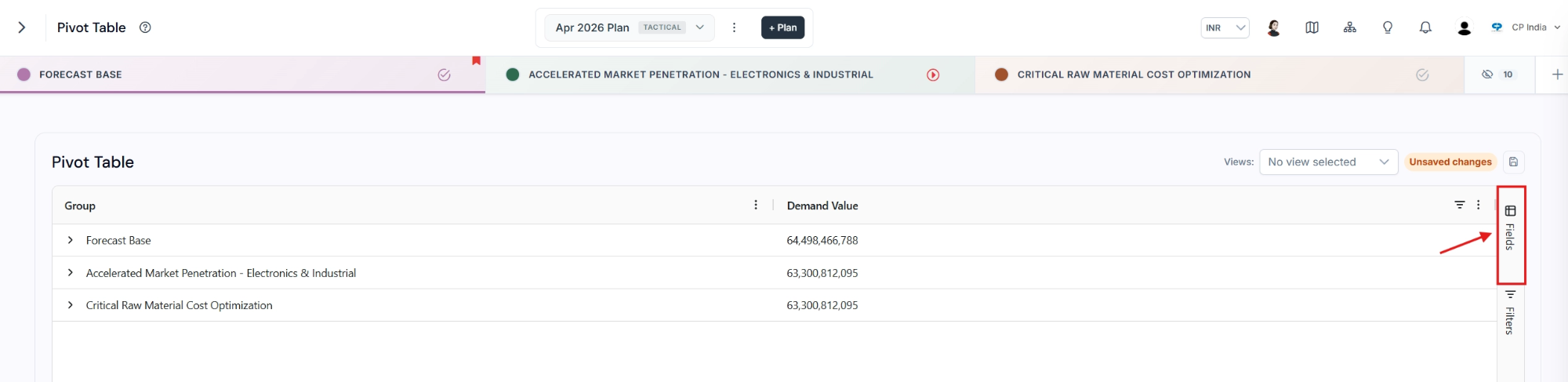This screenshot has height=382, width=1568.
Task: Save the current view with disk icon
Action: coord(1513,162)
